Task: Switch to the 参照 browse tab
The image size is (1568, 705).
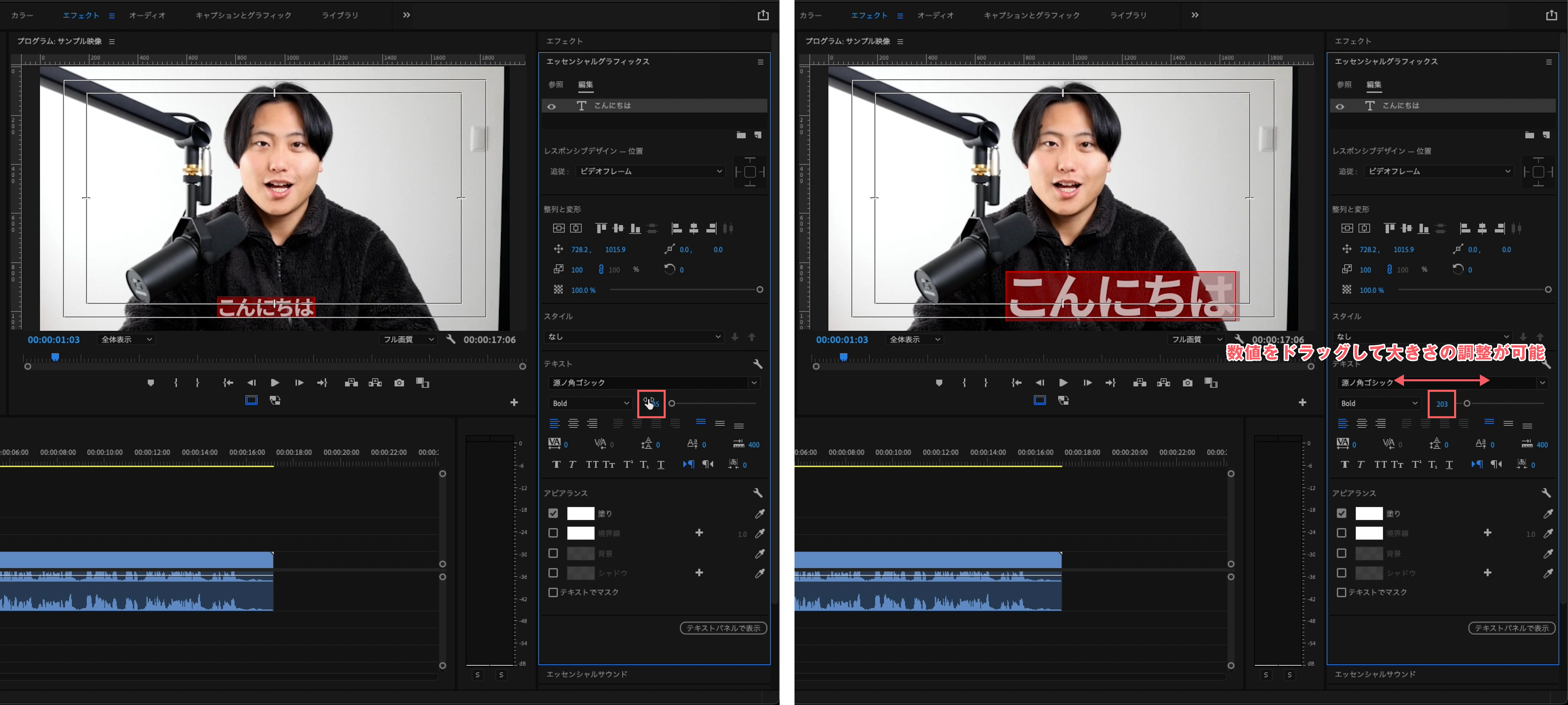Action: [x=555, y=85]
